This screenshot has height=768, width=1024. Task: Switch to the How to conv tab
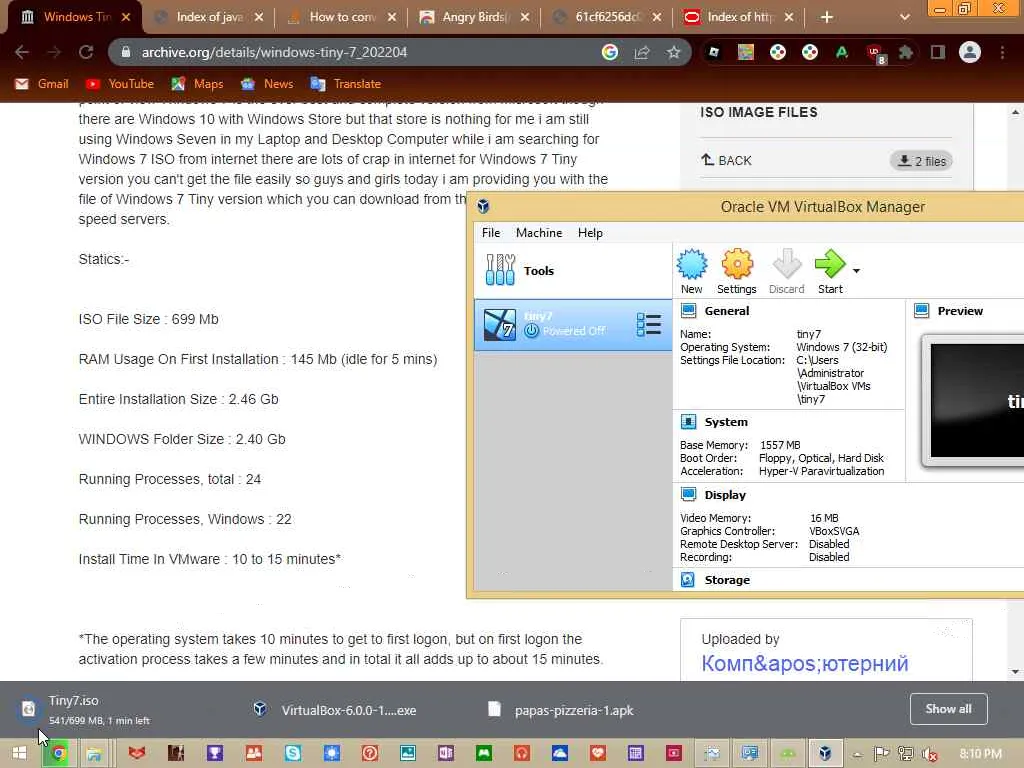342,17
